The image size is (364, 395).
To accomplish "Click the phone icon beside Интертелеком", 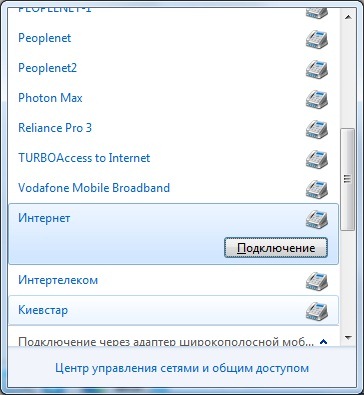I will pyautogui.click(x=317, y=281).
